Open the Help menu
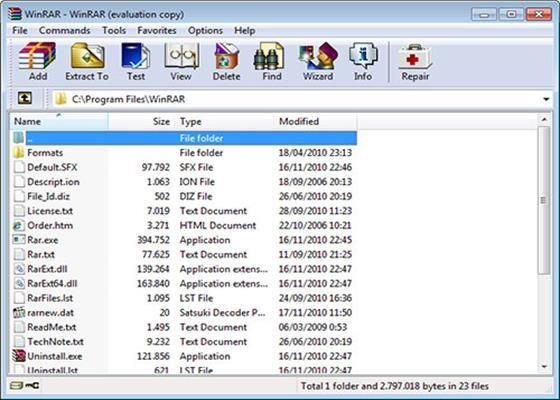This screenshot has height=400, width=560. (245, 30)
